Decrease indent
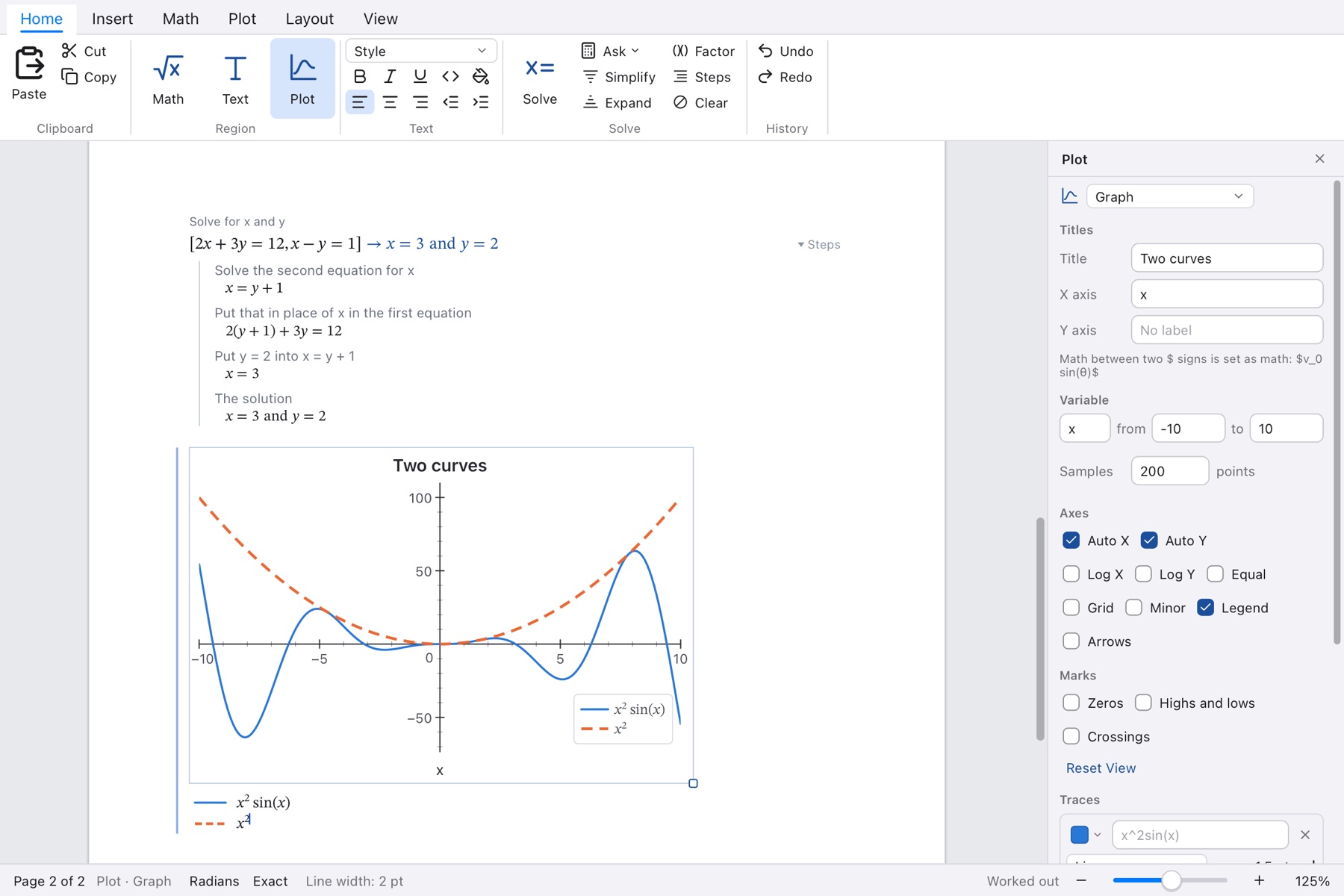Image resolution: width=1344 pixels, height=896 pixels. pyautogui.click(x=450, y=102)
